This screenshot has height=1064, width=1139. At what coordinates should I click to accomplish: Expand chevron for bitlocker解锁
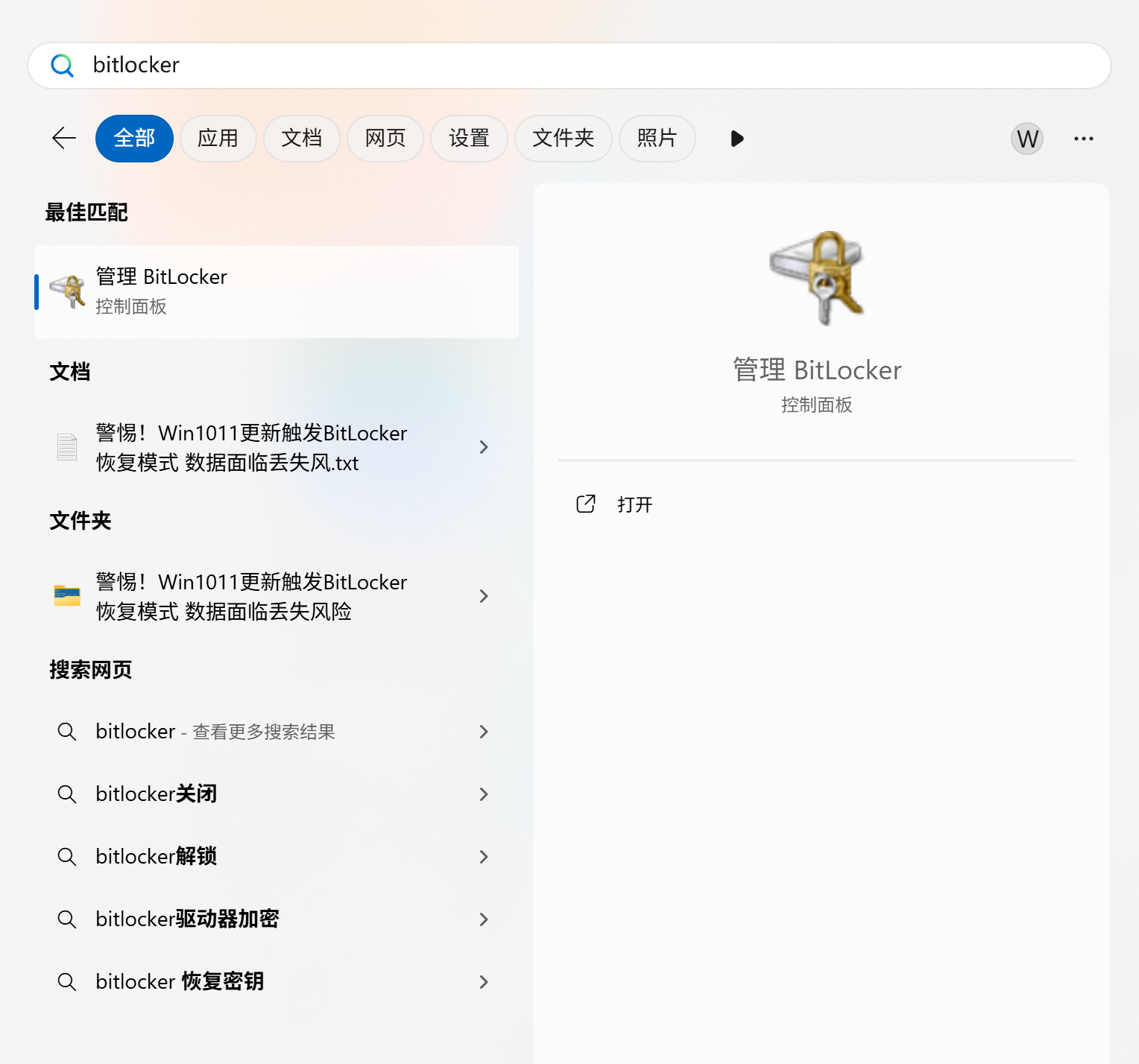[484, 857]
